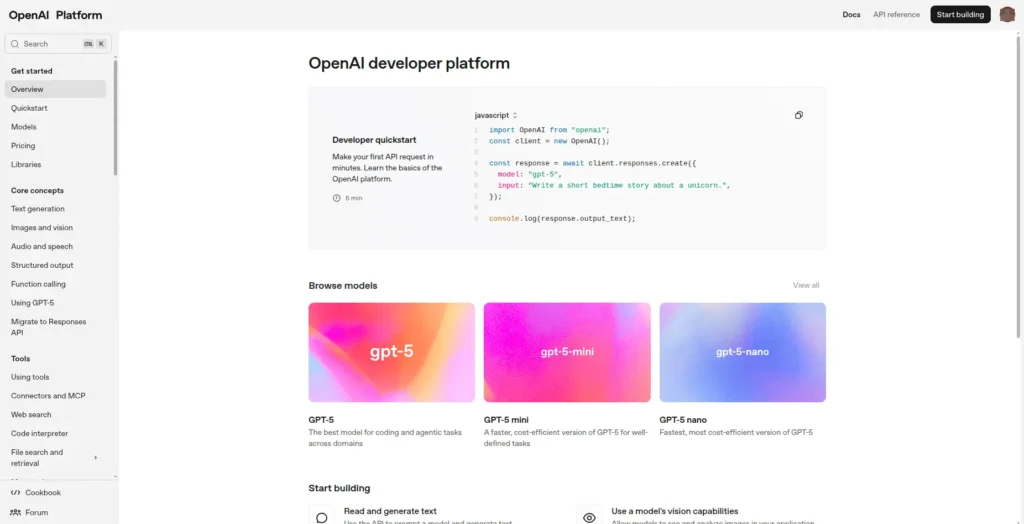Screen dimensions: 1024x524
Task: Open Structured output page
Action: (42, 265)
